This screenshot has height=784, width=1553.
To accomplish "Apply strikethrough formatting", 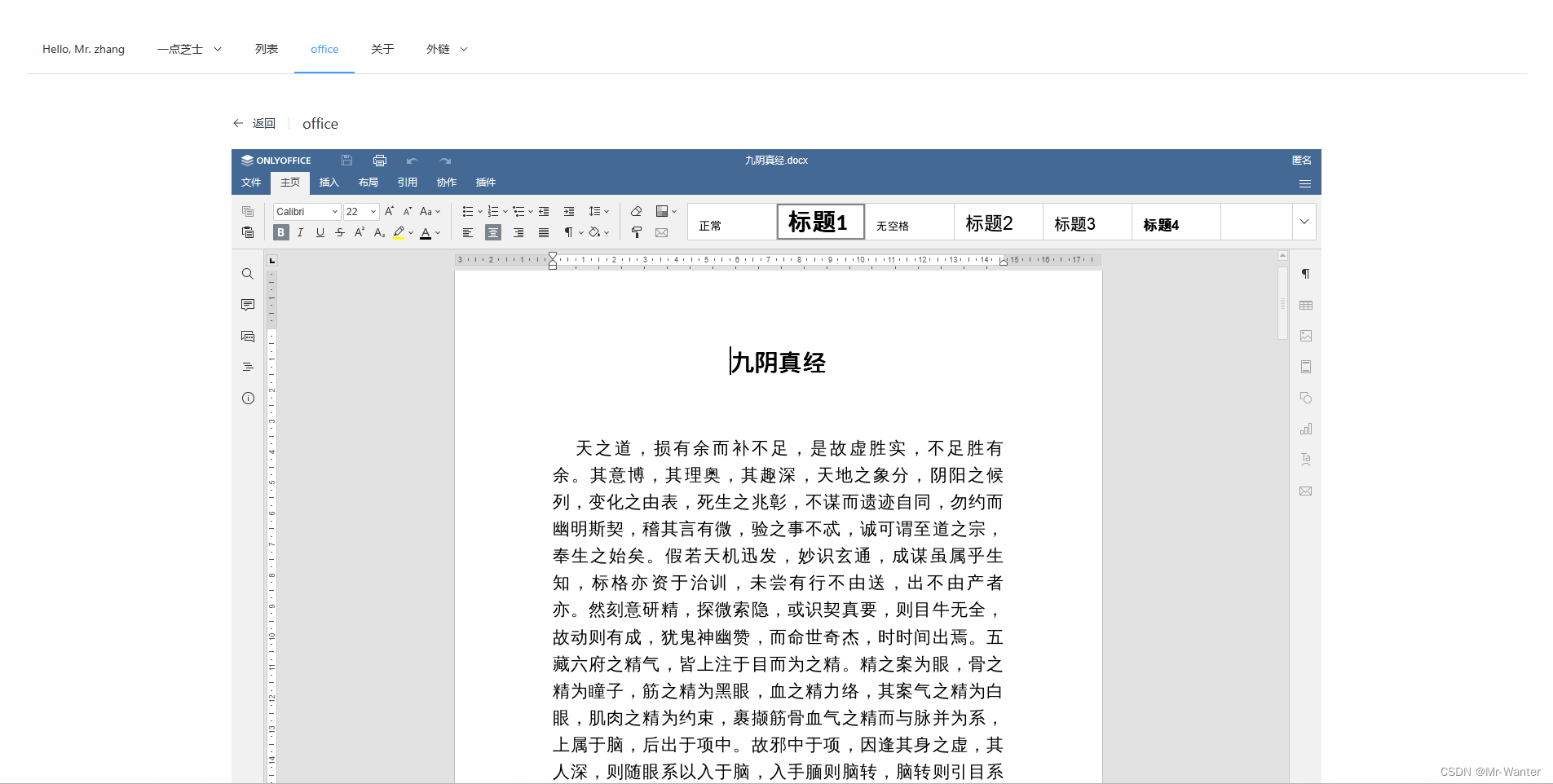I will click(339, 232).
